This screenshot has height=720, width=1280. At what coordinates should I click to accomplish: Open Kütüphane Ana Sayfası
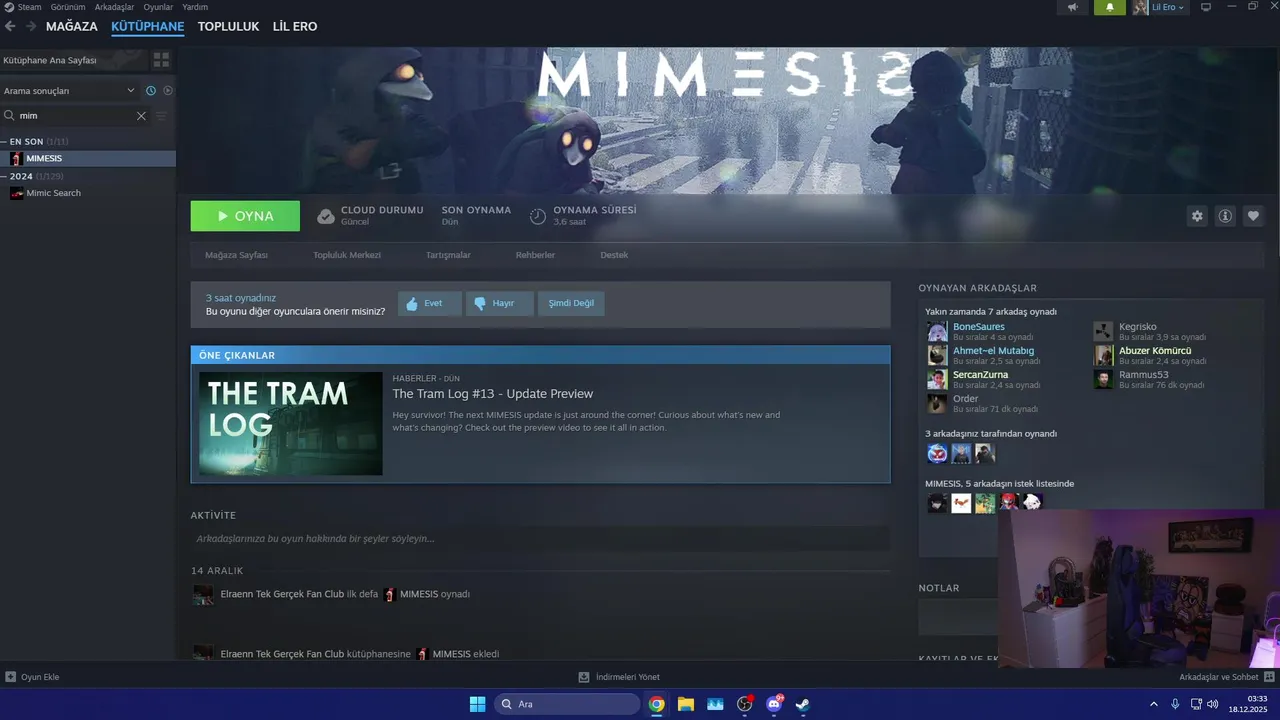(74, 60)
